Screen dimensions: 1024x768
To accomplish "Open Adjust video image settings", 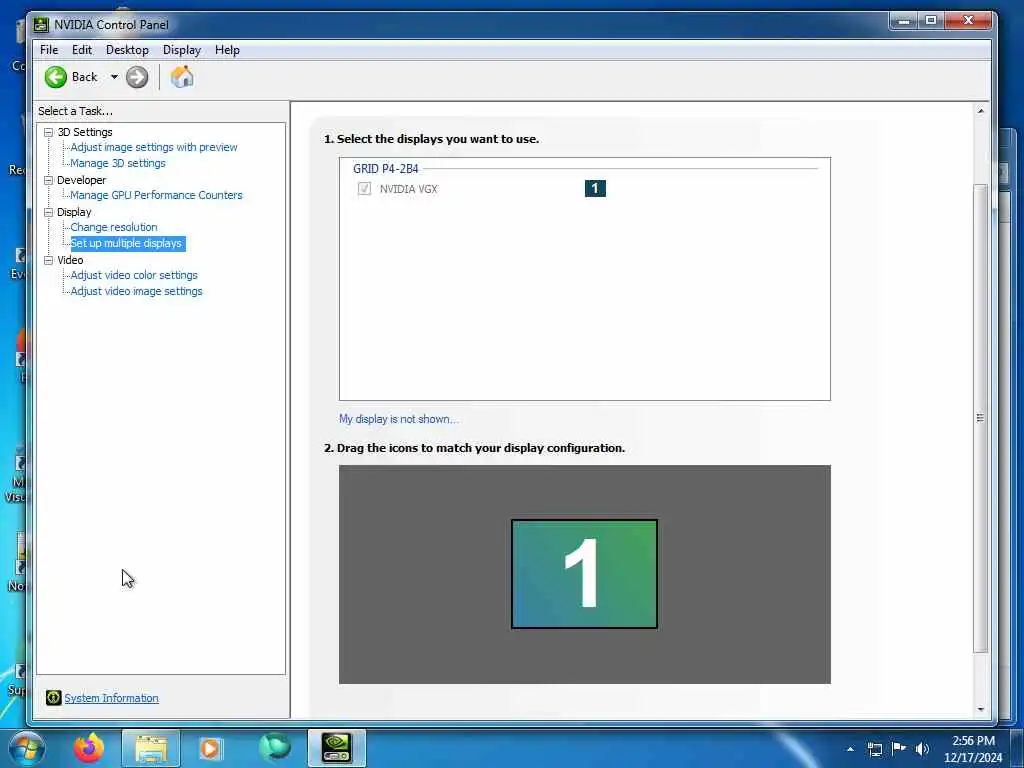I will point(136,291).
